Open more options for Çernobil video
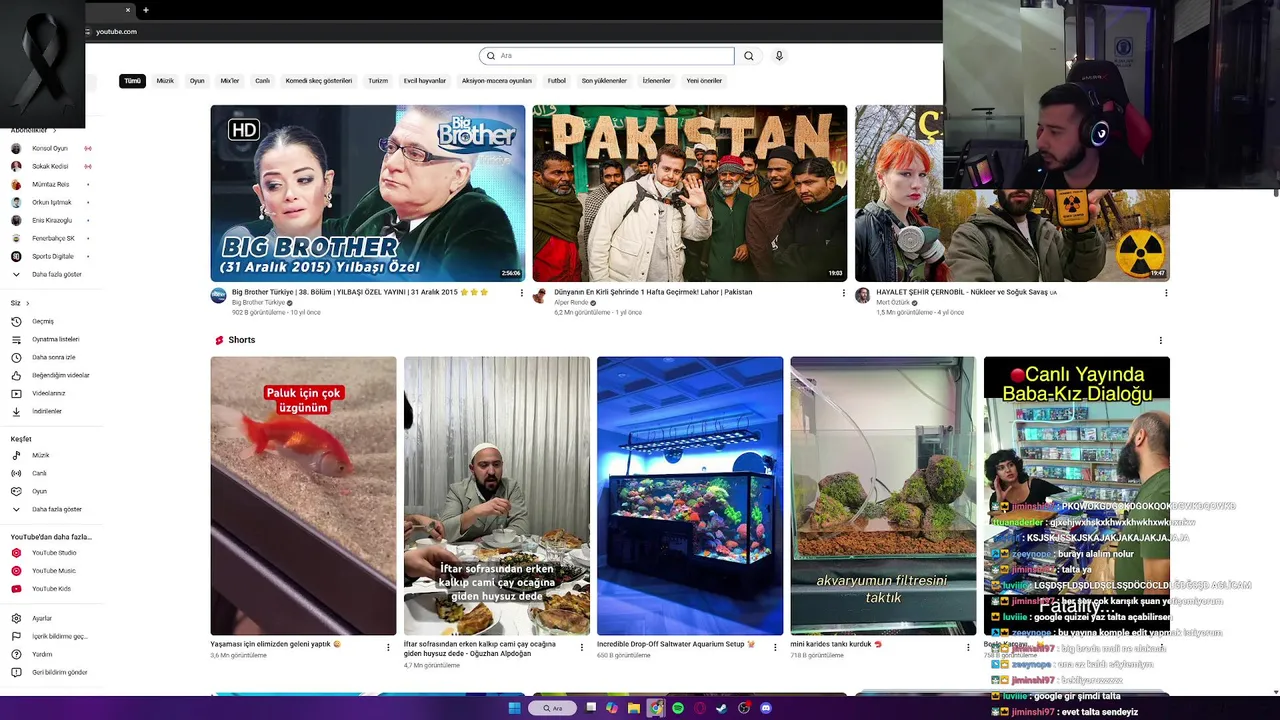Viewport: 1280px width, 720px height. pos(1165,293)
